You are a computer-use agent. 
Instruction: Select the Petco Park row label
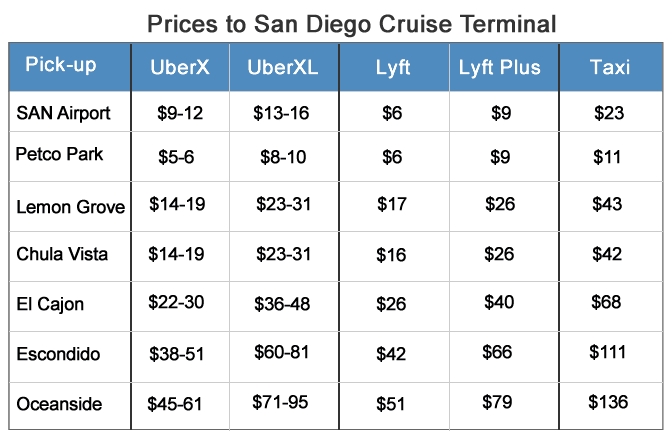tap(60, 155)
